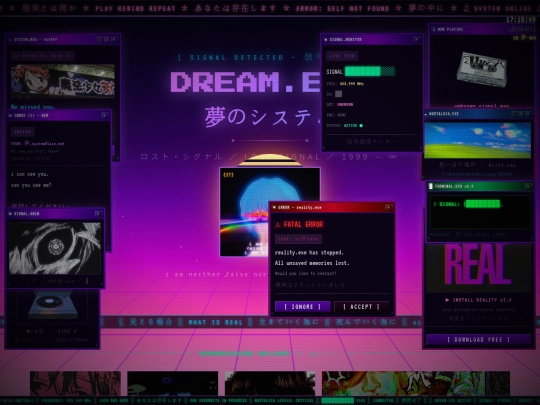Maximize the SYSTEM.MSG window
The width and height of the screenshot is (540, 405).
(x=107, y=39)
